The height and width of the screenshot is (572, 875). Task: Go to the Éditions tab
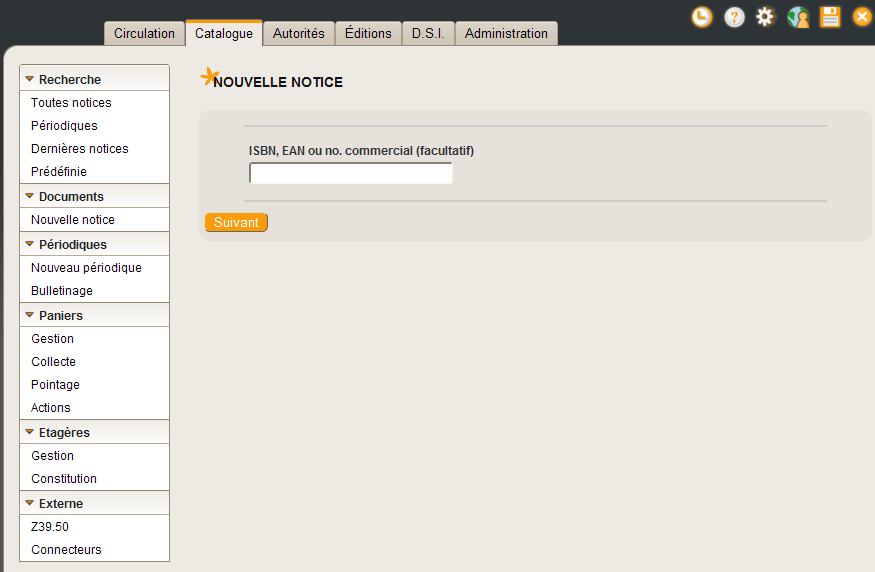click(368, 33)
